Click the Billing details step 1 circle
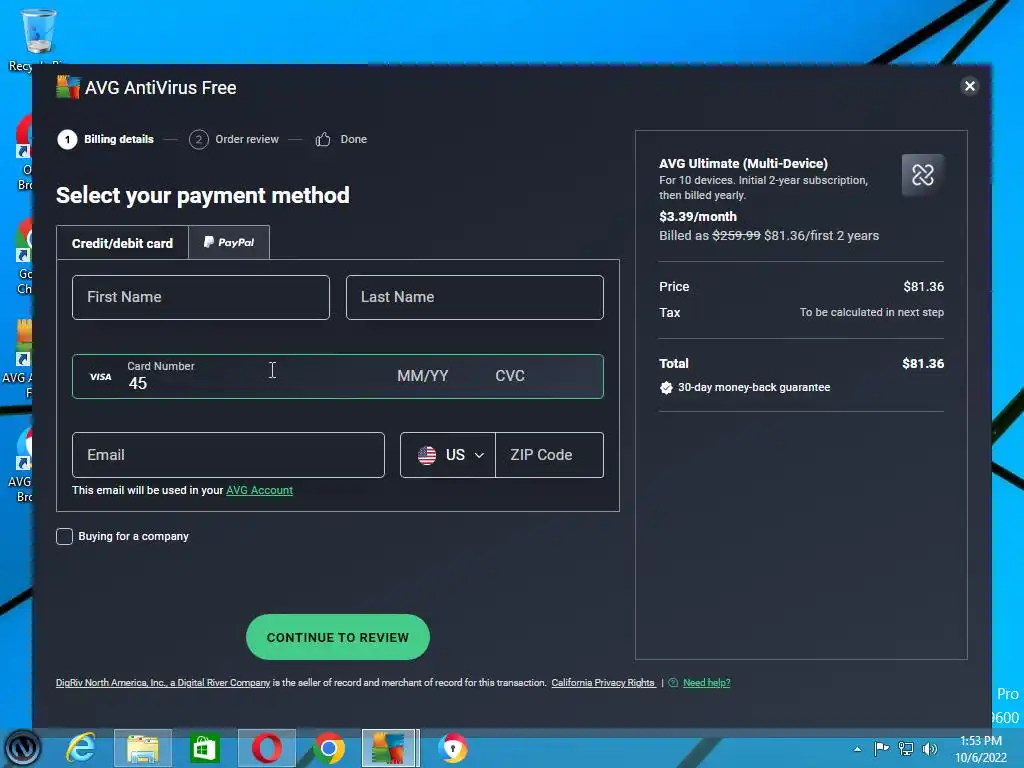 tap(67, 139)
